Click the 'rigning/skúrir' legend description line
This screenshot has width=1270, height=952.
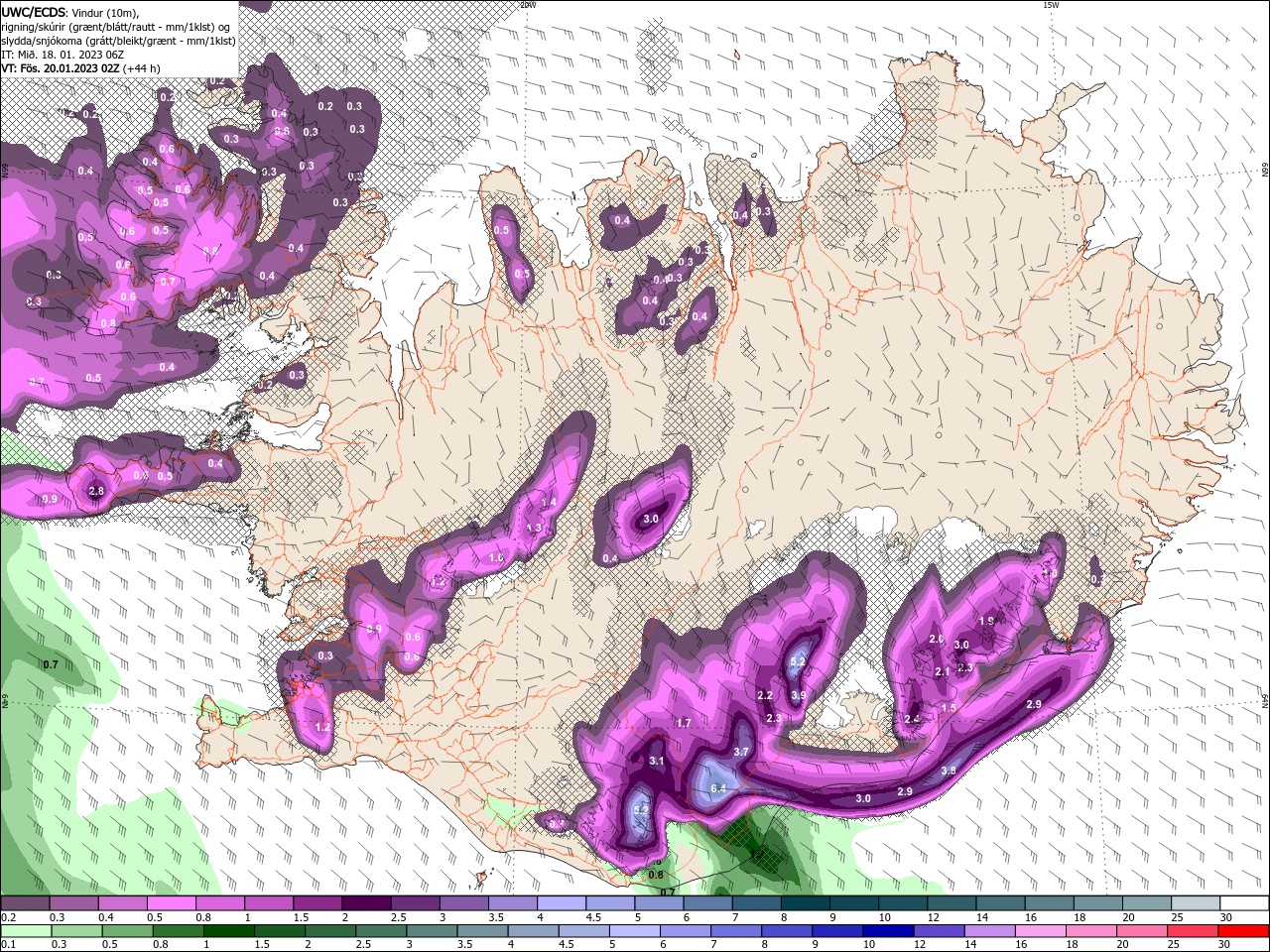click(114, 26)
